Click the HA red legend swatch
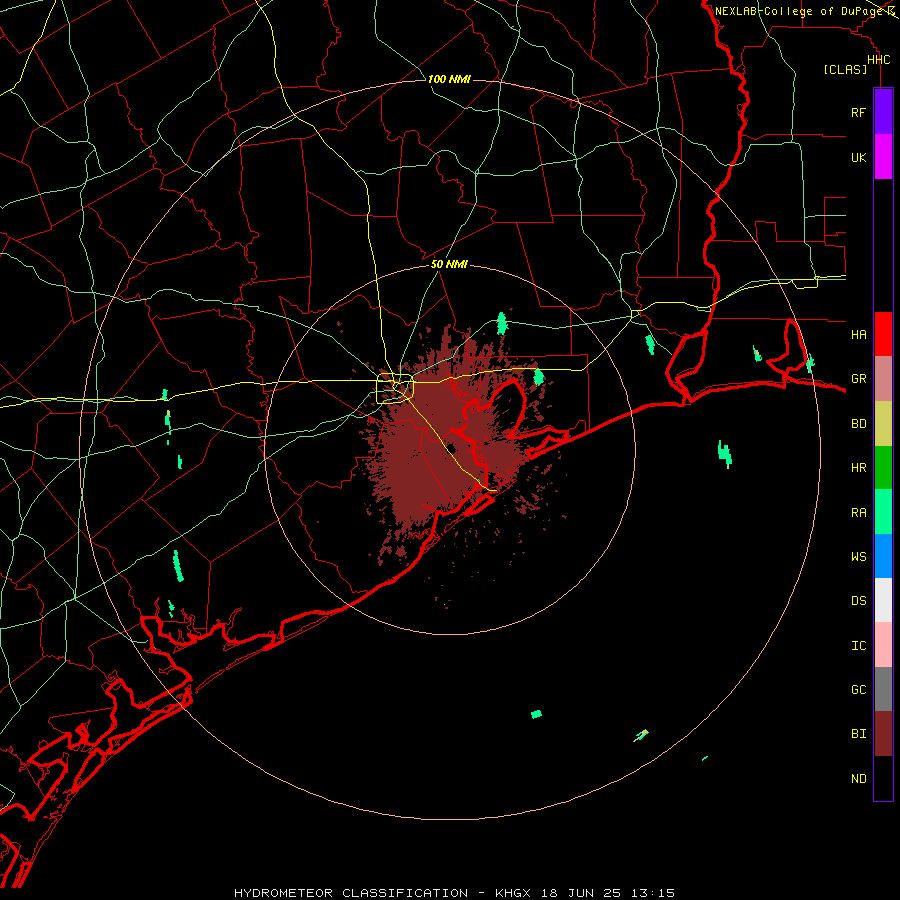The height and width of the screenshot is (900, 900). pos(883,334)
